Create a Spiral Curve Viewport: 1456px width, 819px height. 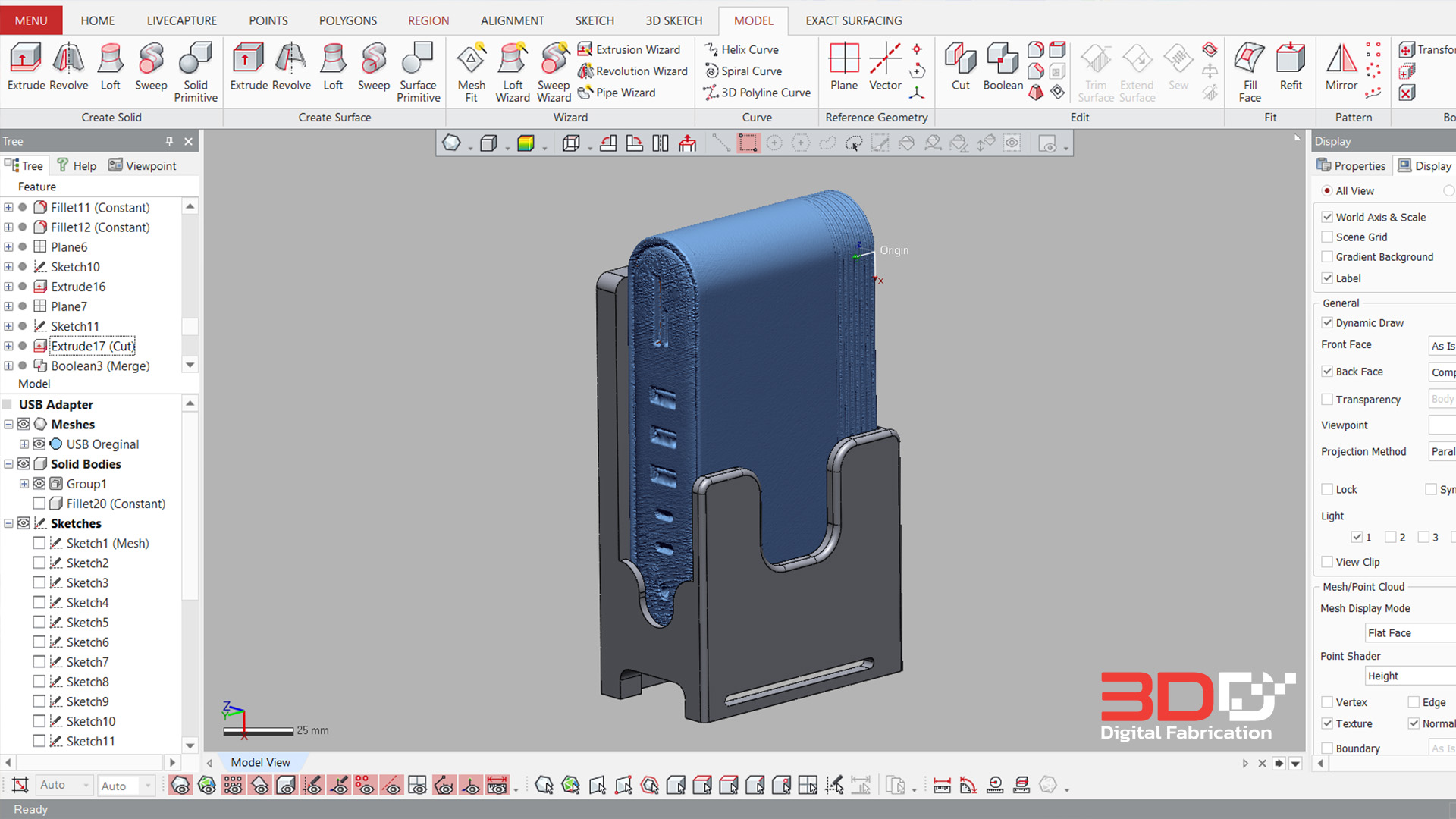[742, 71]
